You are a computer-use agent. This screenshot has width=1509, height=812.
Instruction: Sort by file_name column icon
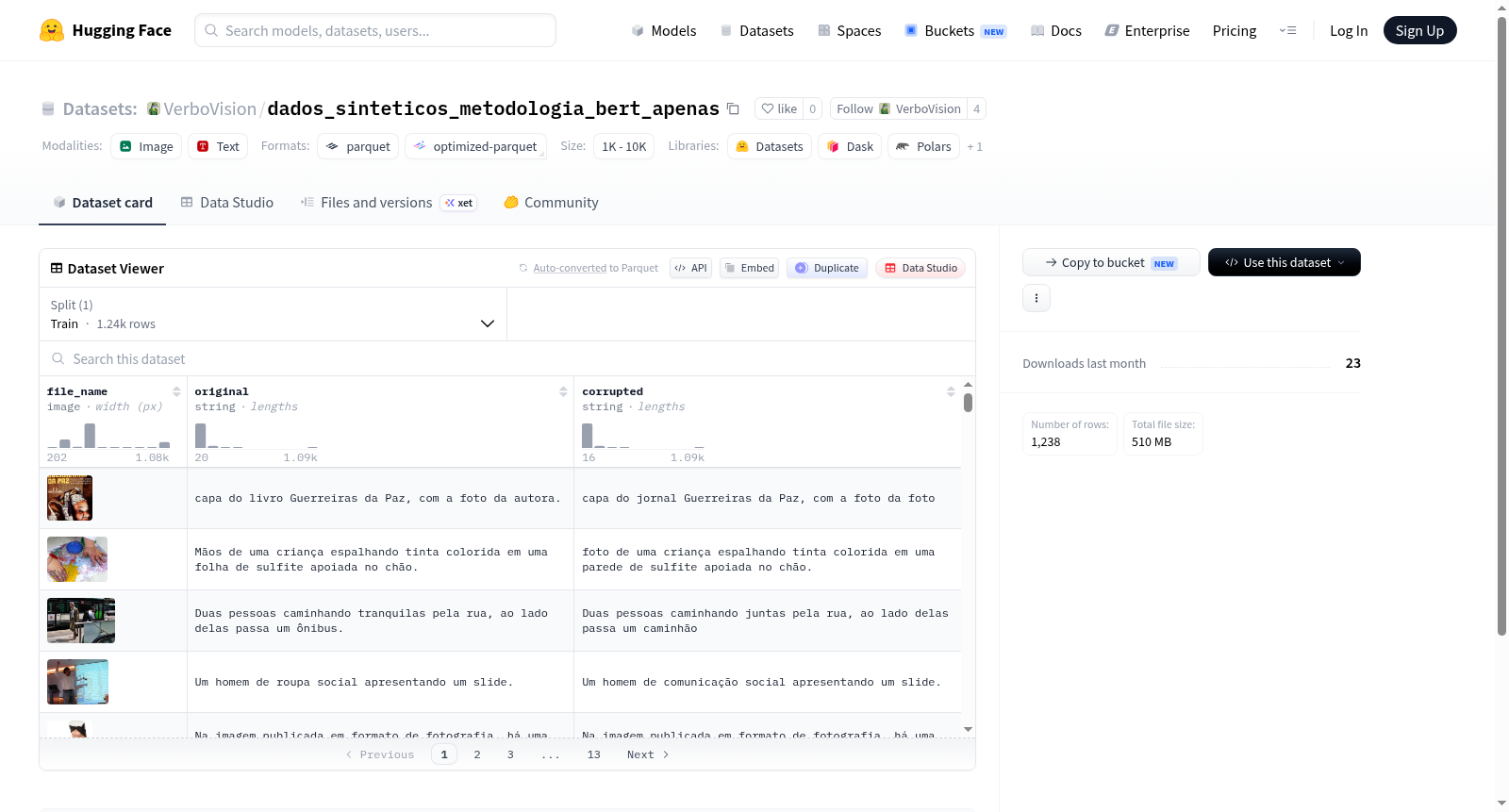[176, 391]
